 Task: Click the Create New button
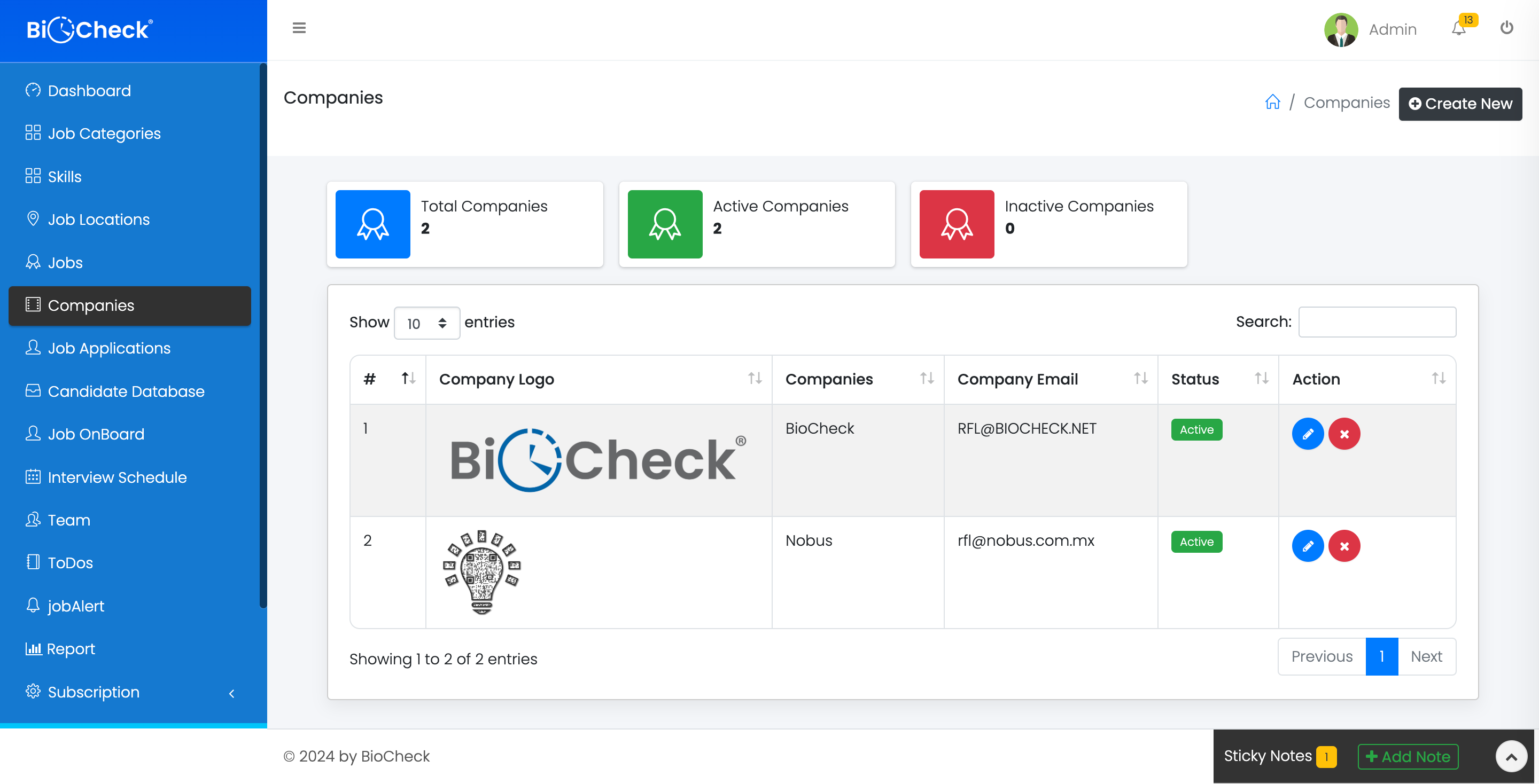pos(1459,104)
